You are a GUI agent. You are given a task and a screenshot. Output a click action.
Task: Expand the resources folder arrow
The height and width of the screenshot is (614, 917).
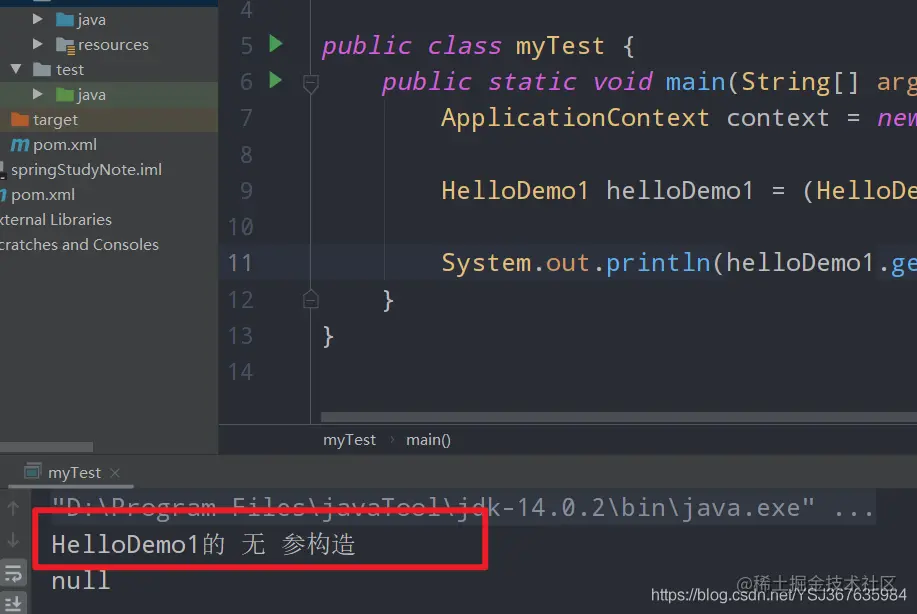[37, 44]
